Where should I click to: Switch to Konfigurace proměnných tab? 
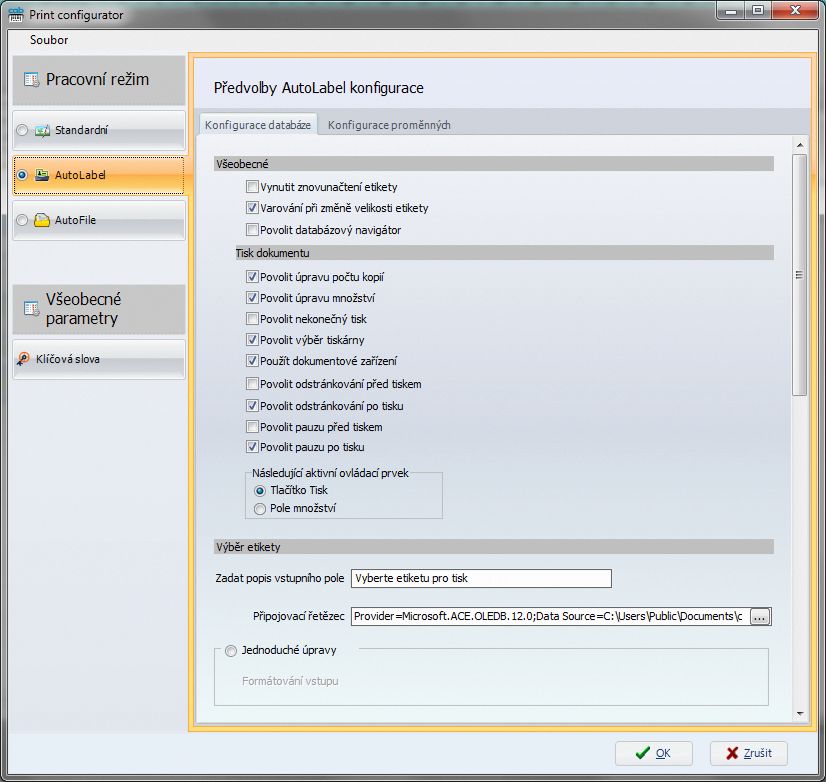pyautogui.click(x=389, y=125)
